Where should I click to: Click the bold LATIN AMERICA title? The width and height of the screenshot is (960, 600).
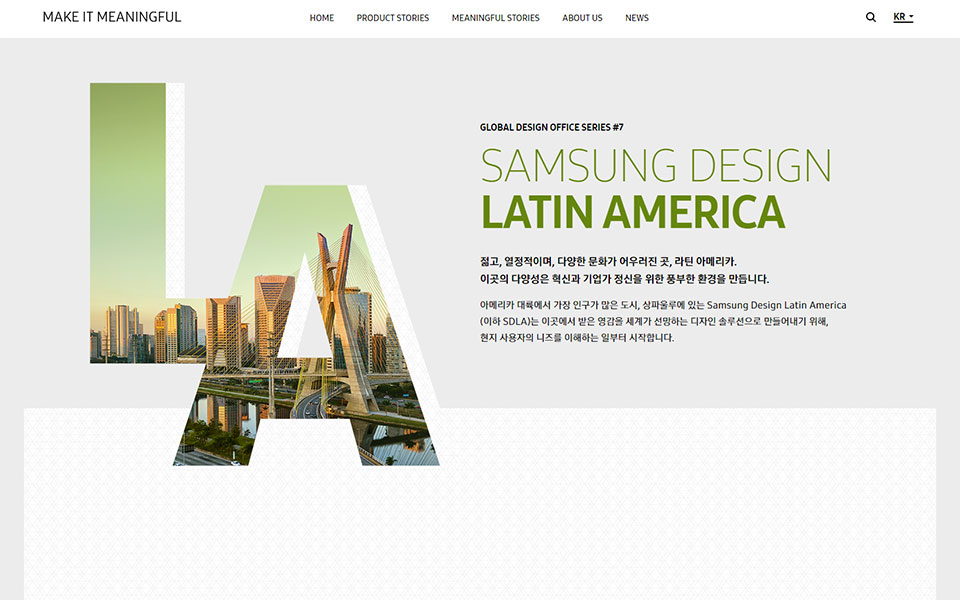coord(632,212)
